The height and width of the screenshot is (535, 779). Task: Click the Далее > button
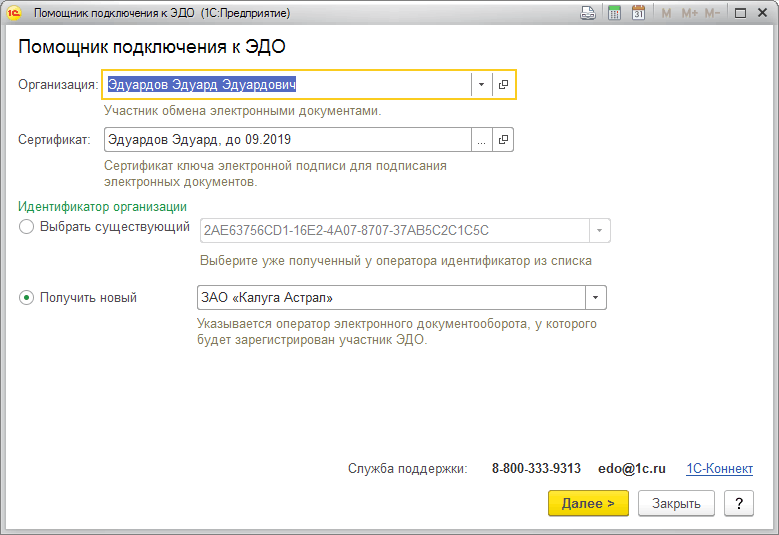(588, 503)
